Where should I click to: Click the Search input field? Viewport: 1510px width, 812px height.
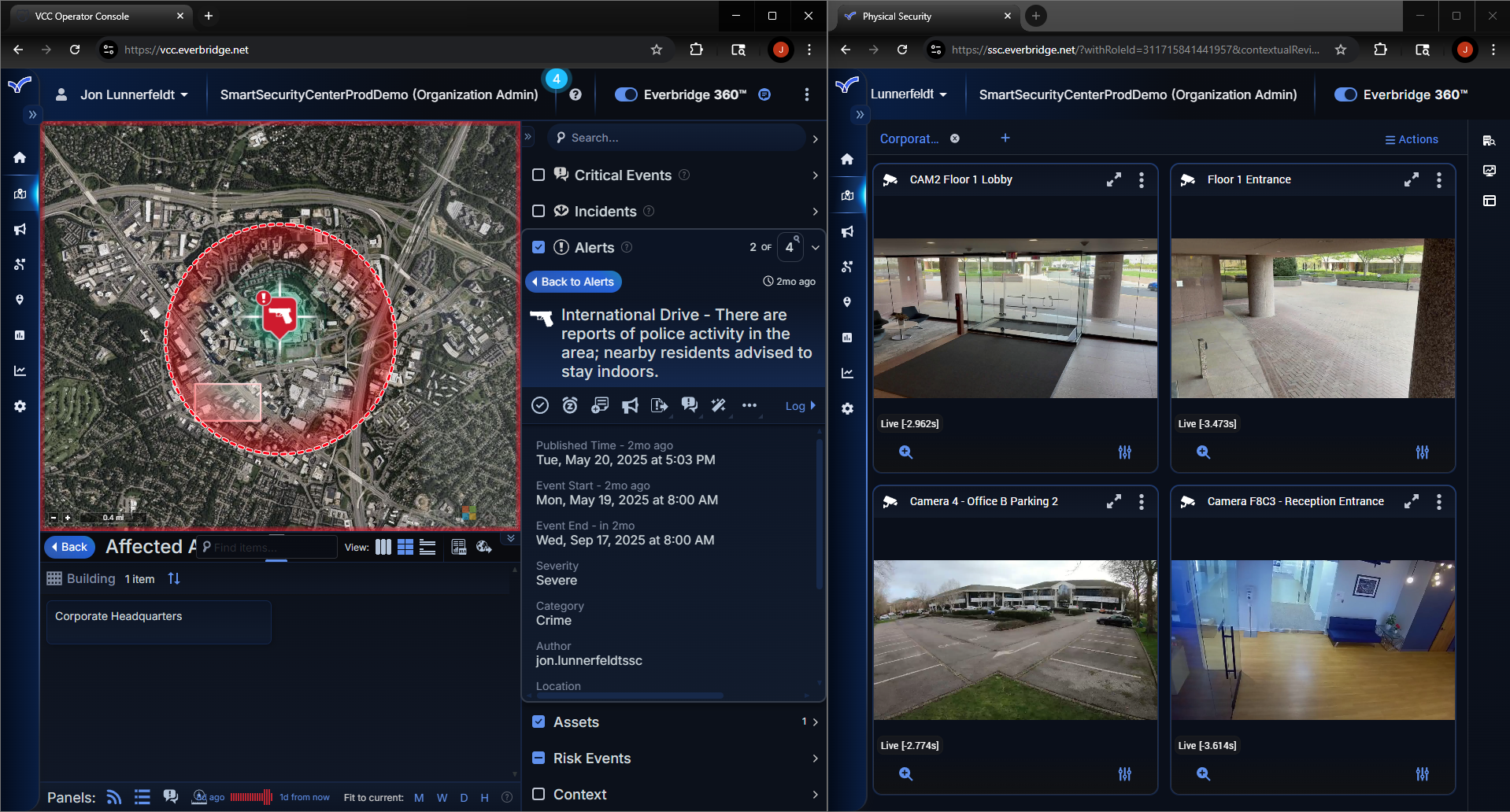677,138
